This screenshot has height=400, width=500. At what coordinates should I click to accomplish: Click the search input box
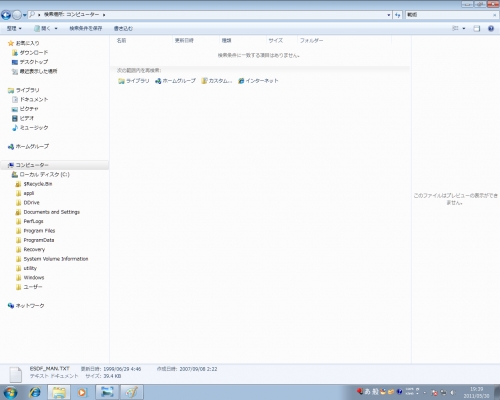pyautogui.click(x=449, y=15)
